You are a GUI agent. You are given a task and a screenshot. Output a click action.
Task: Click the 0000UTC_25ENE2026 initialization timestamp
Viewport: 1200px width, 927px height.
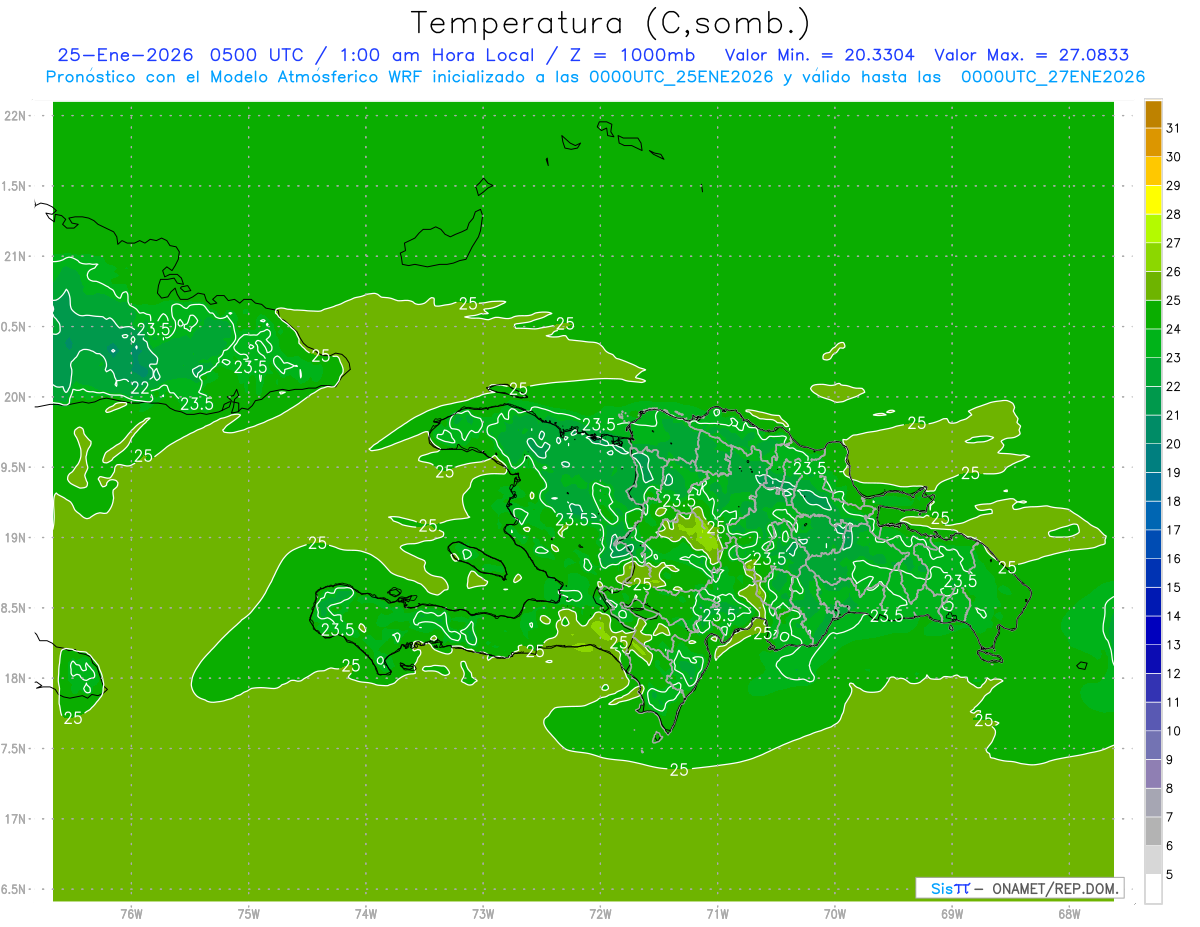[x=682, y=77]
